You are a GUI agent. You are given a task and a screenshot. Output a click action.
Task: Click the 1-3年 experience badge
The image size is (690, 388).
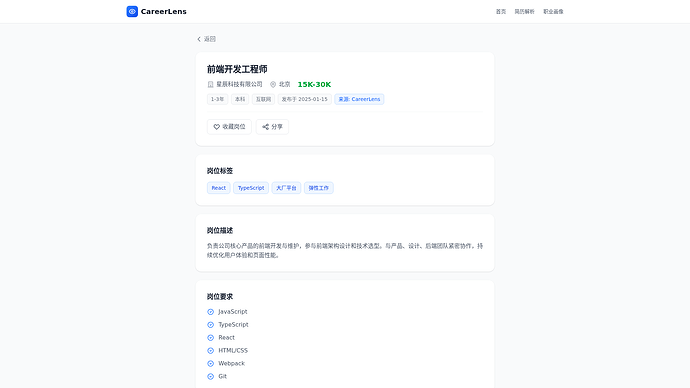[217, 99]
